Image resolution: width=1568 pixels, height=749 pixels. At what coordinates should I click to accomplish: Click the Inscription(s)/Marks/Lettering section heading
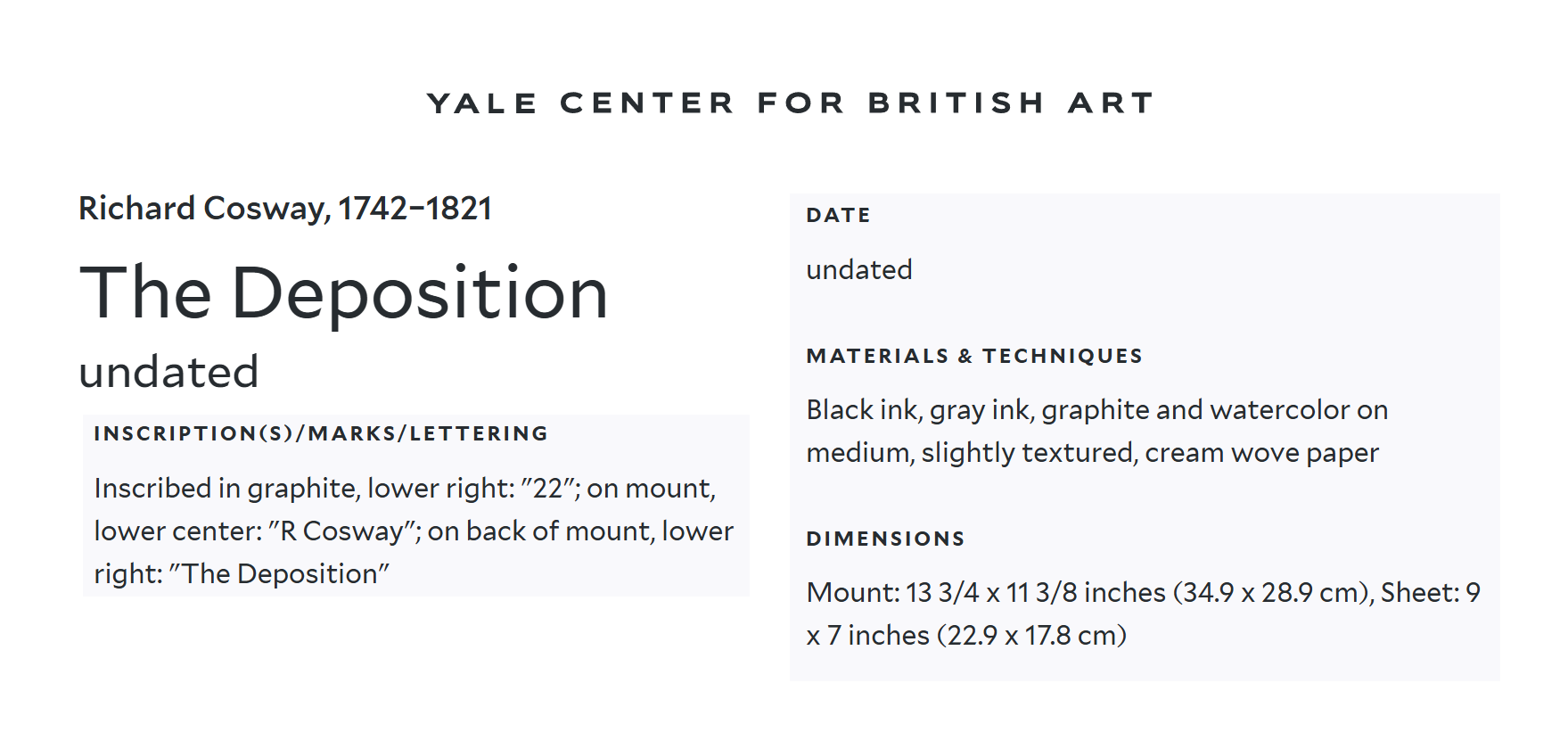[x=321, y=434]
